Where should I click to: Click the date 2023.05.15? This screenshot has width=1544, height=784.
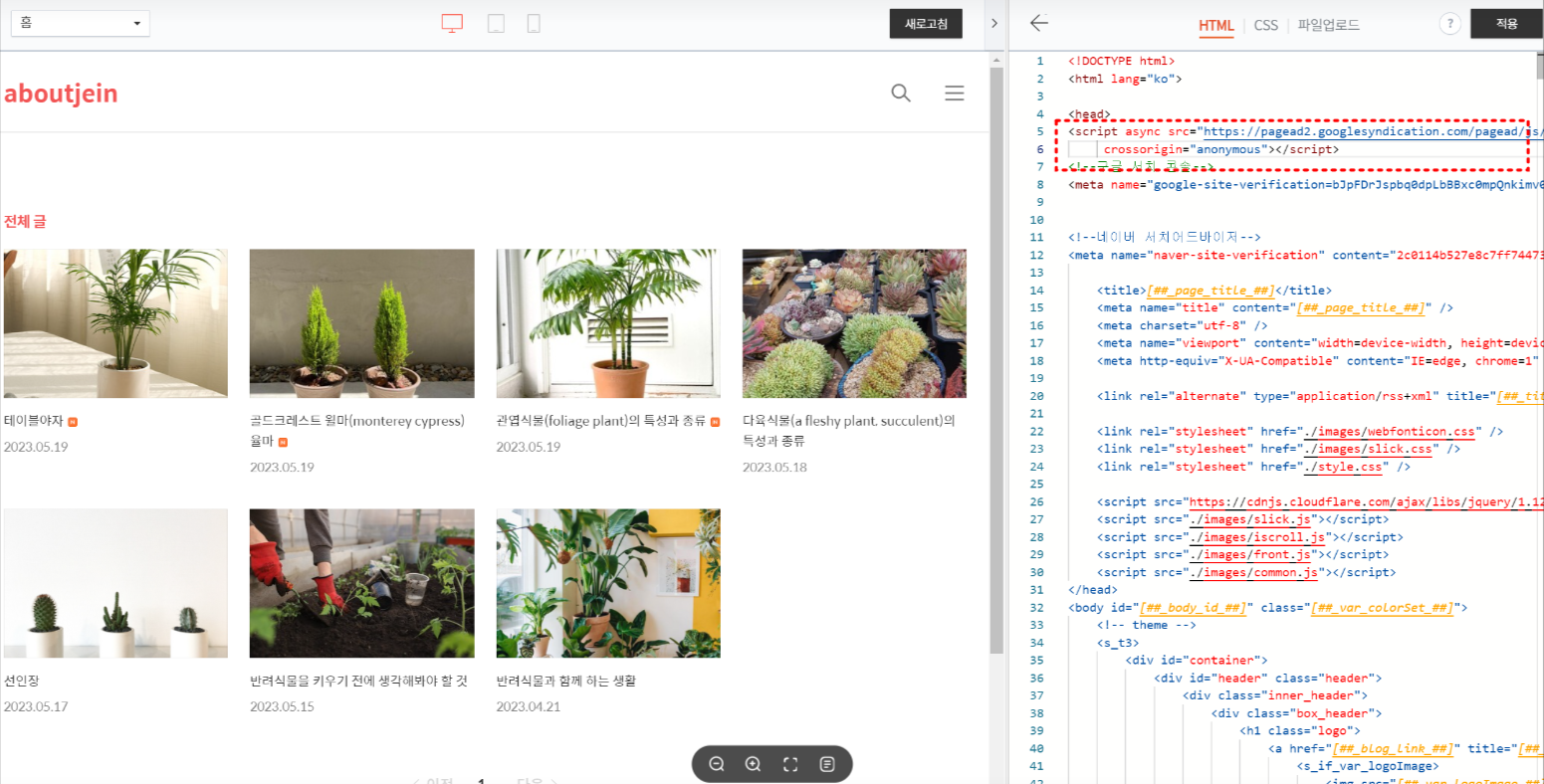point(282,706)
